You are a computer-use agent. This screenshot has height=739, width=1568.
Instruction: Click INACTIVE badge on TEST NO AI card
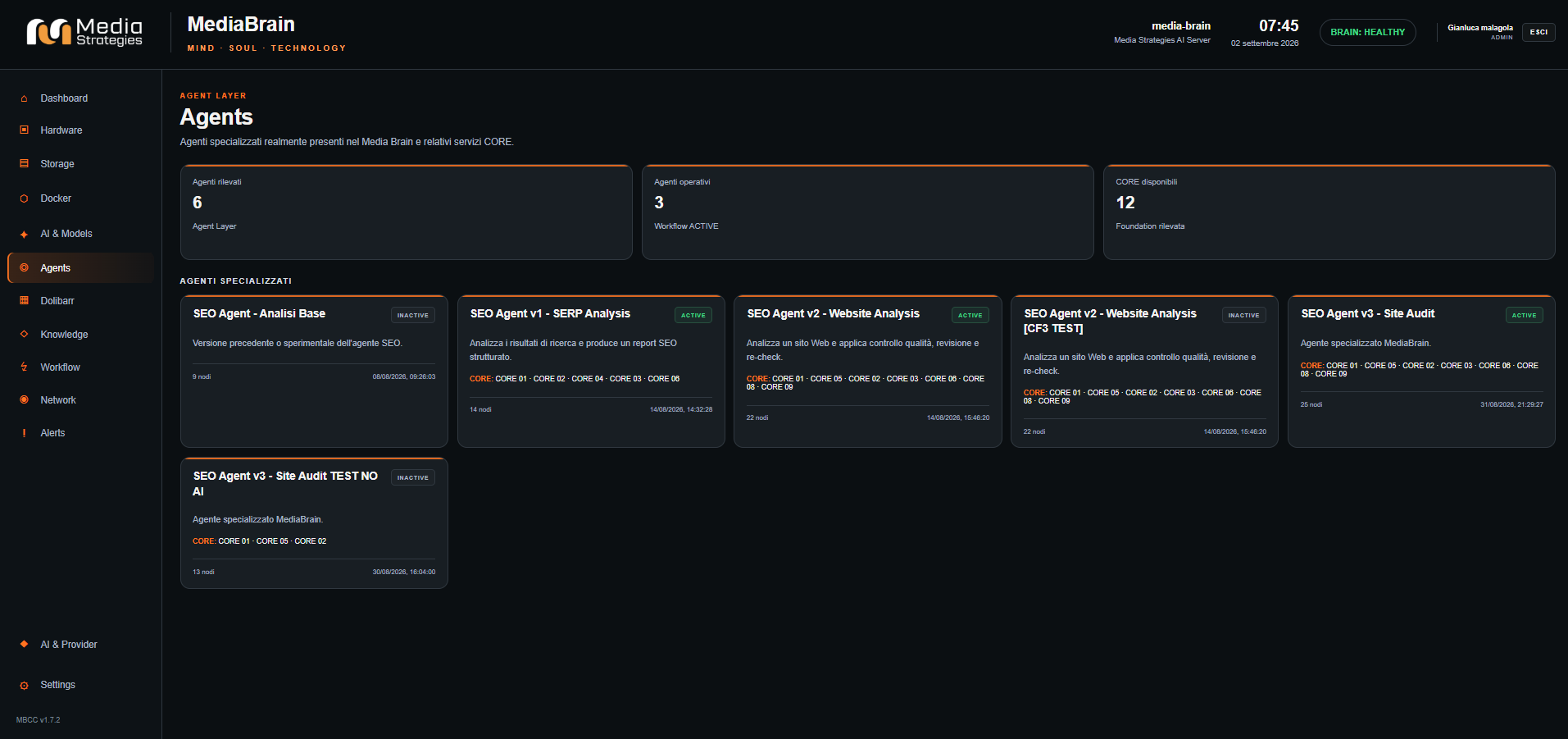point(413,477)
